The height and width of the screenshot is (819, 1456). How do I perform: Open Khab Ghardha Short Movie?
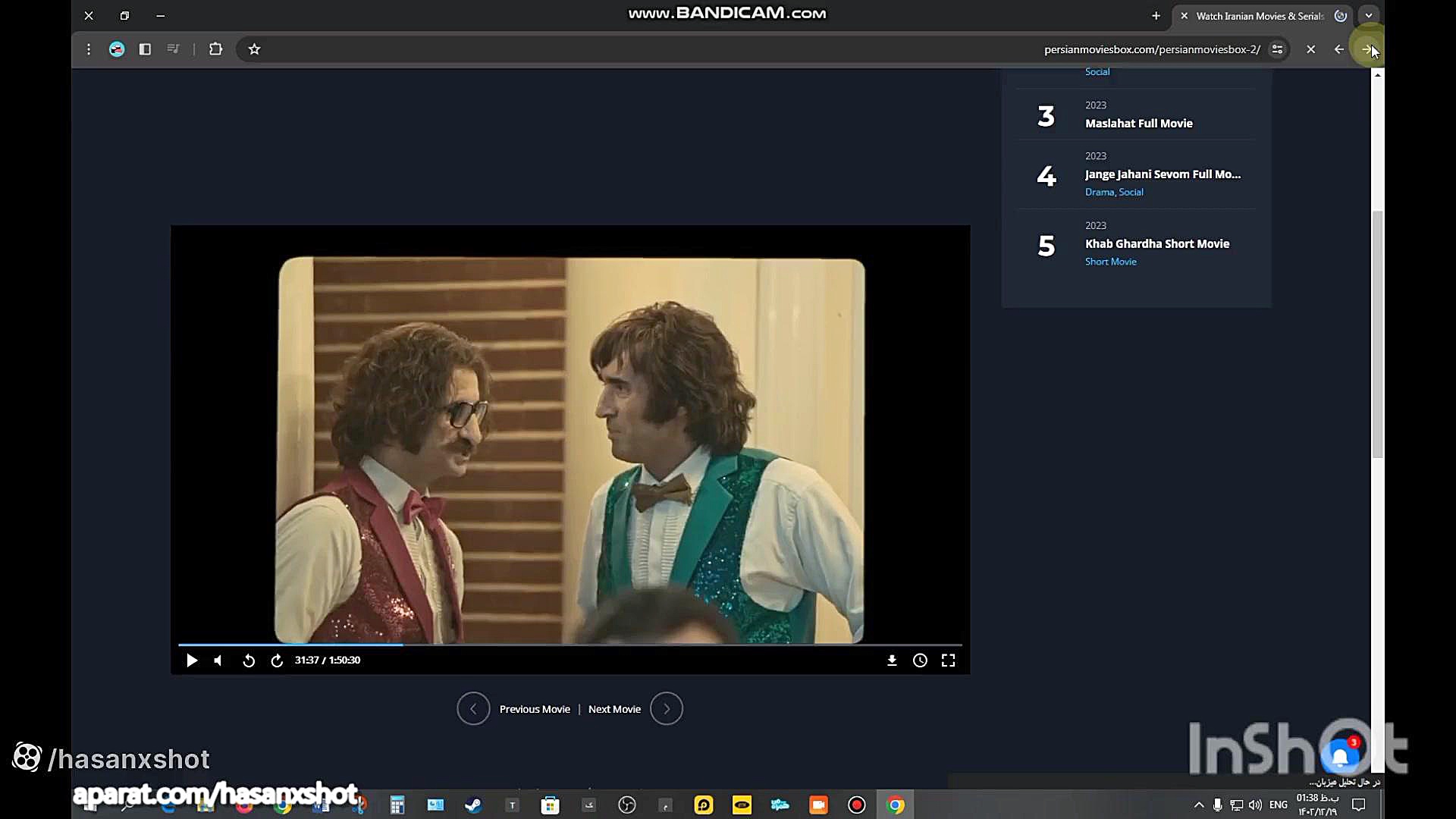click(1157, 244)
